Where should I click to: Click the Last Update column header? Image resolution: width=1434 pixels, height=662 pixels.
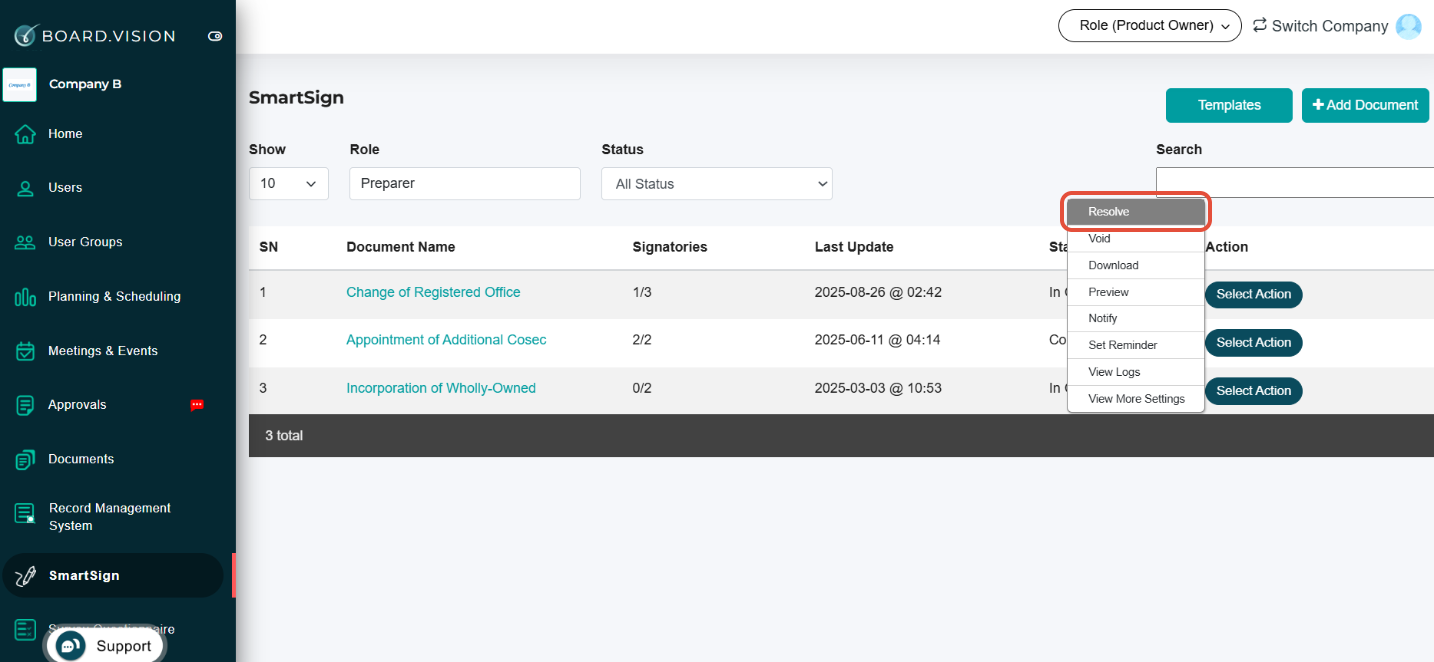pos(854,247)
